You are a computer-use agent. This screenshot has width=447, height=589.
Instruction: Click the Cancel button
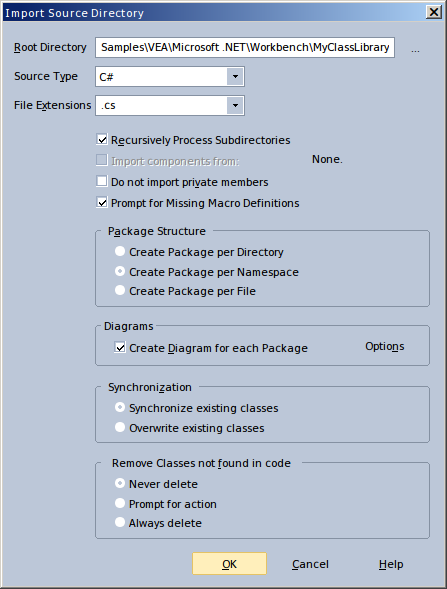[x=310, y=564]
